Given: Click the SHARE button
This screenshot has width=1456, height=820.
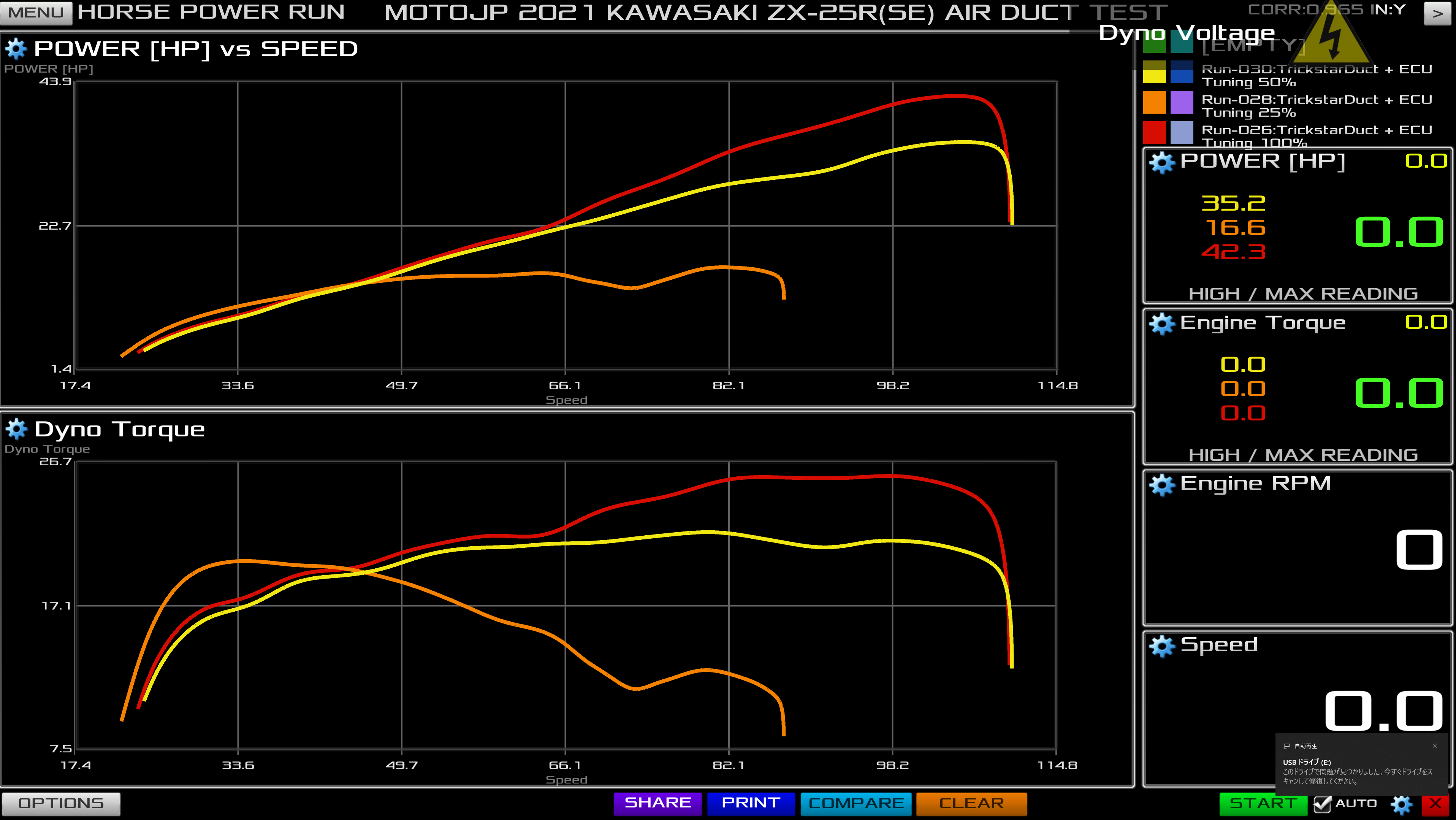Looking at the screenshot, I should click(x=657, y=804).
